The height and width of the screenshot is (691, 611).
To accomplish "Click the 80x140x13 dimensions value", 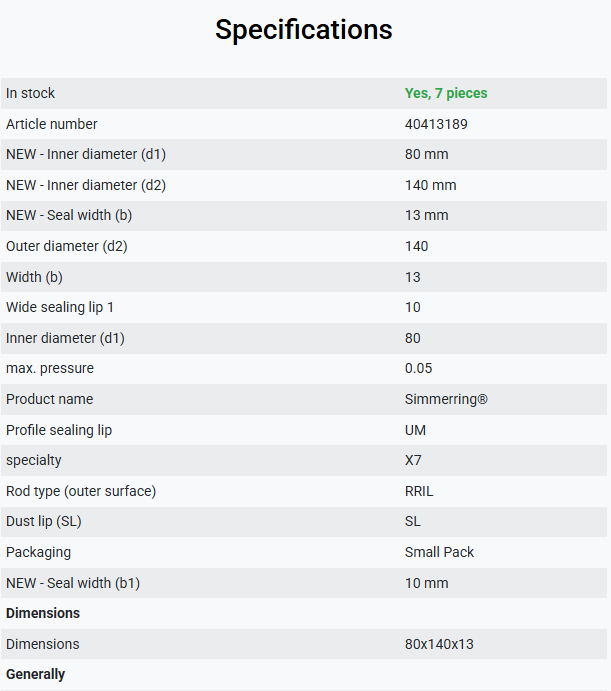I will [x=439, y=644].
